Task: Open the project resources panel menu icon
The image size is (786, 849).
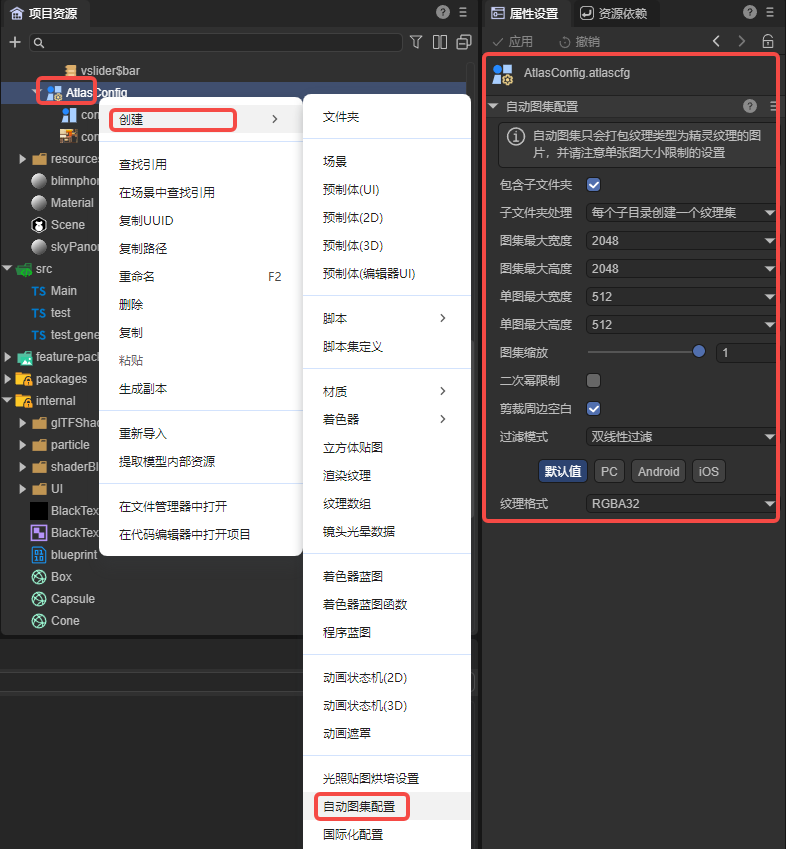Action: pos(462,13)
